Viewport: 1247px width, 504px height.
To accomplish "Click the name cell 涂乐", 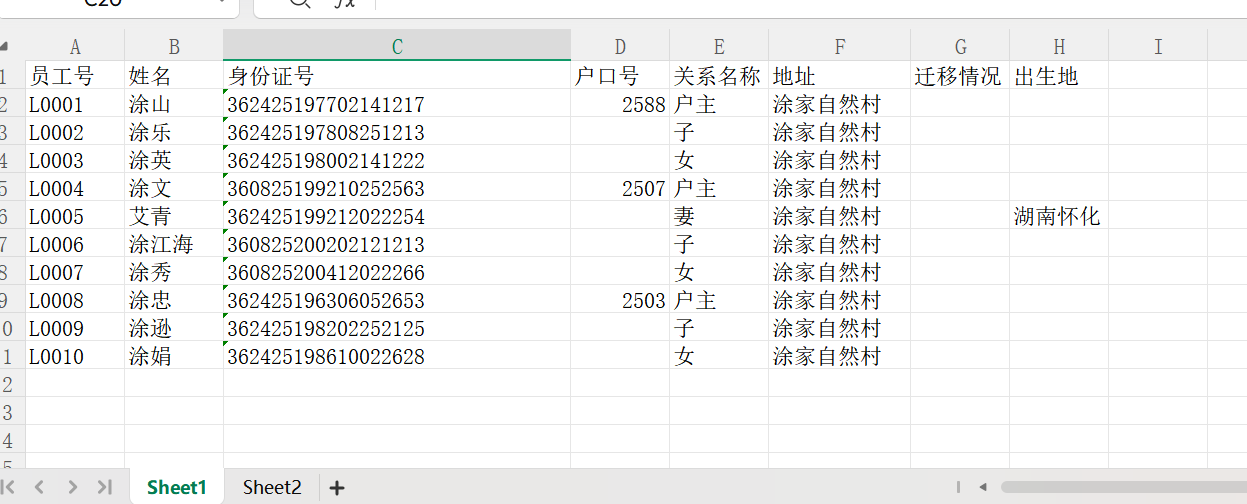I will 174,132.
